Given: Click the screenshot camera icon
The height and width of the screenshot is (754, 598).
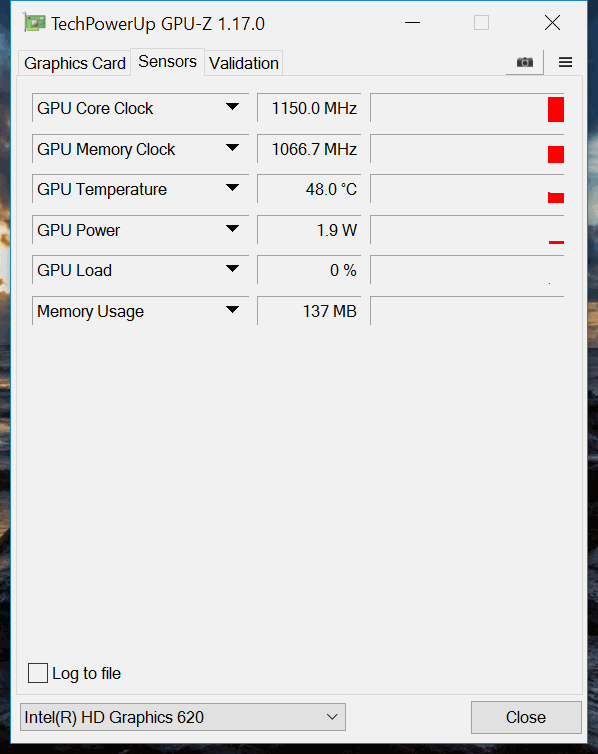Looking at the screenshot, I should [524, 63].
